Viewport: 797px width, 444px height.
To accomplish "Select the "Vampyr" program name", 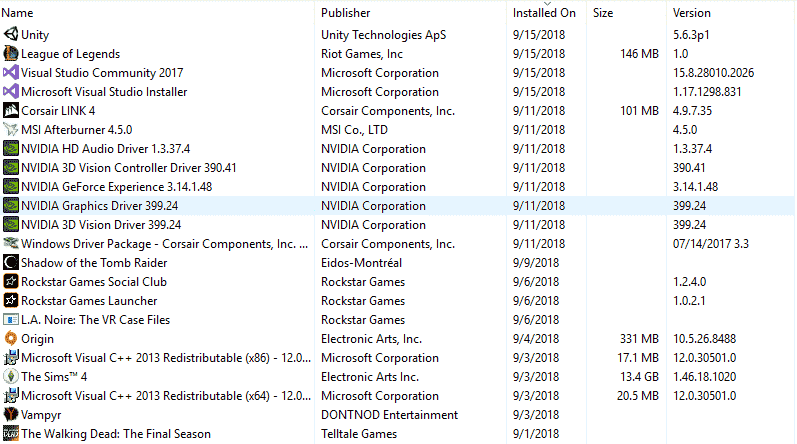I will (x=41, y=415).
